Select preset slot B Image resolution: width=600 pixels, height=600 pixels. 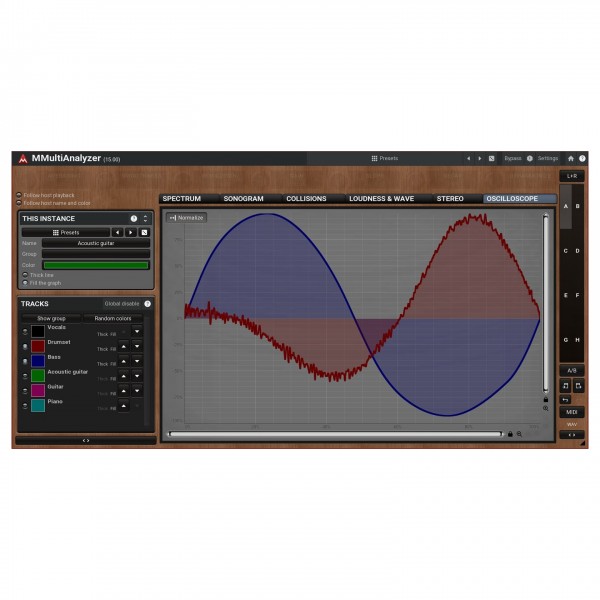click(578, 206)
